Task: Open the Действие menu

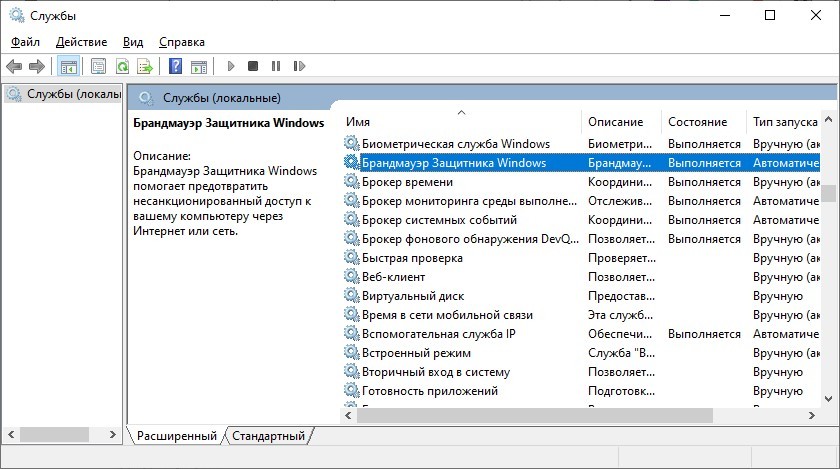Action: tap(81, 42)
